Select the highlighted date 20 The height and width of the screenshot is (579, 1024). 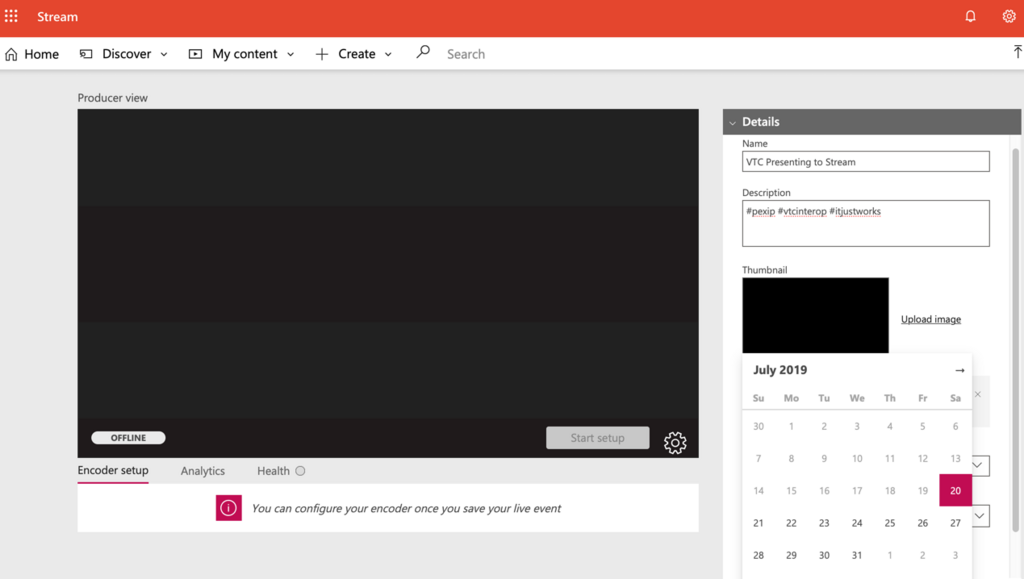(955, 490)
